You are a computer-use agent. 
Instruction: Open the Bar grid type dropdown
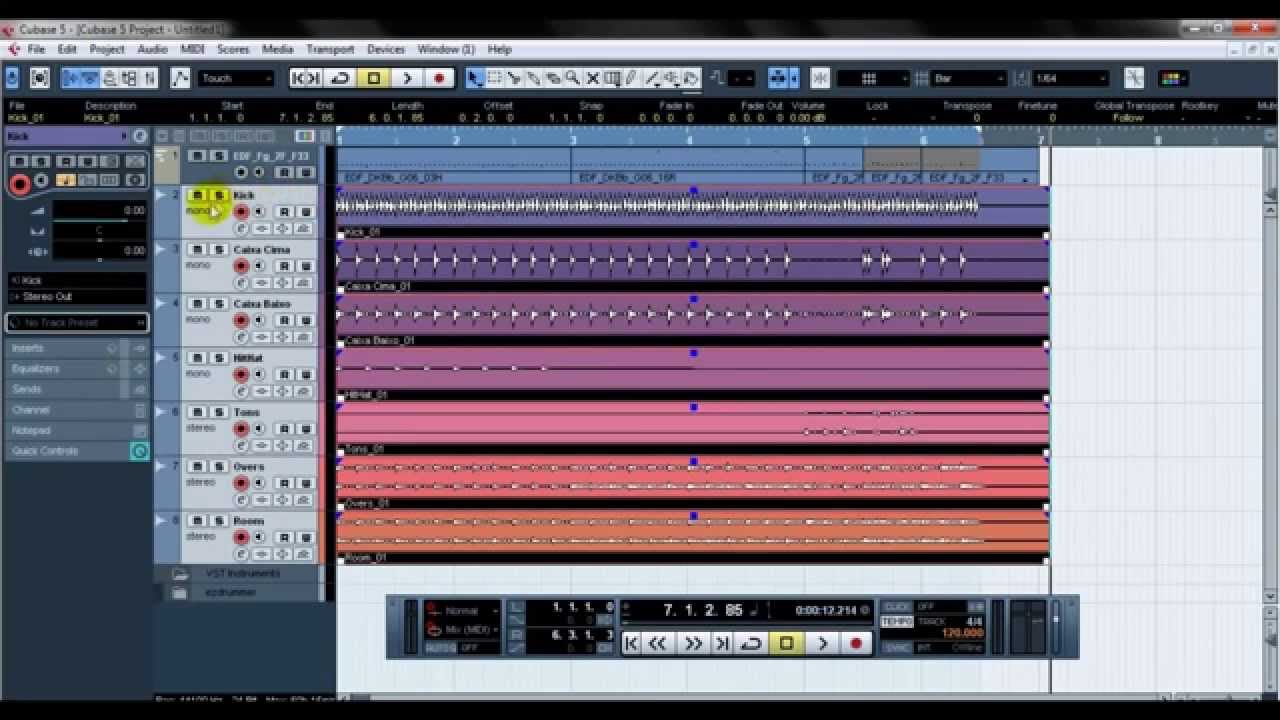coord(967,78)
